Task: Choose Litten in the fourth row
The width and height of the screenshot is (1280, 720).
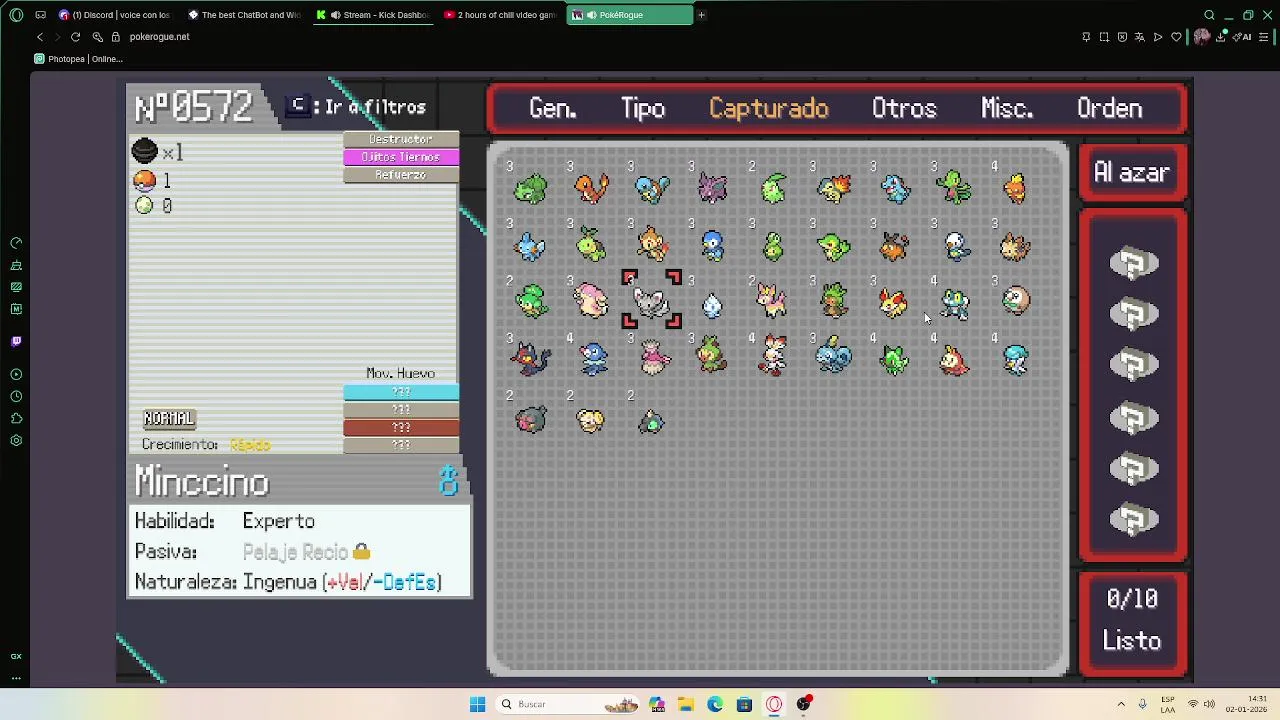Action: tap(530, 358)
